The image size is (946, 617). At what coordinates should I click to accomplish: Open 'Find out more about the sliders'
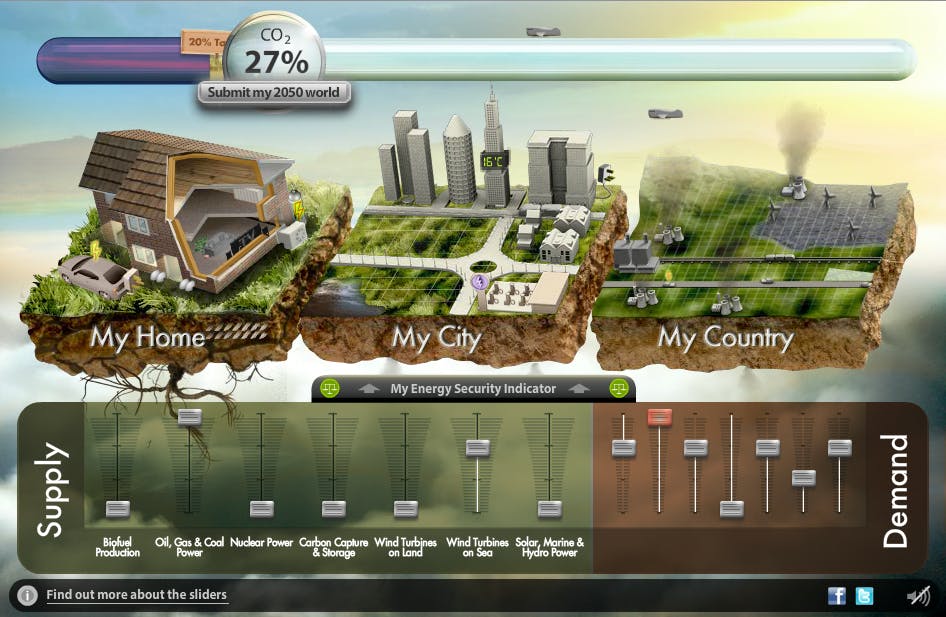point(136,595)
